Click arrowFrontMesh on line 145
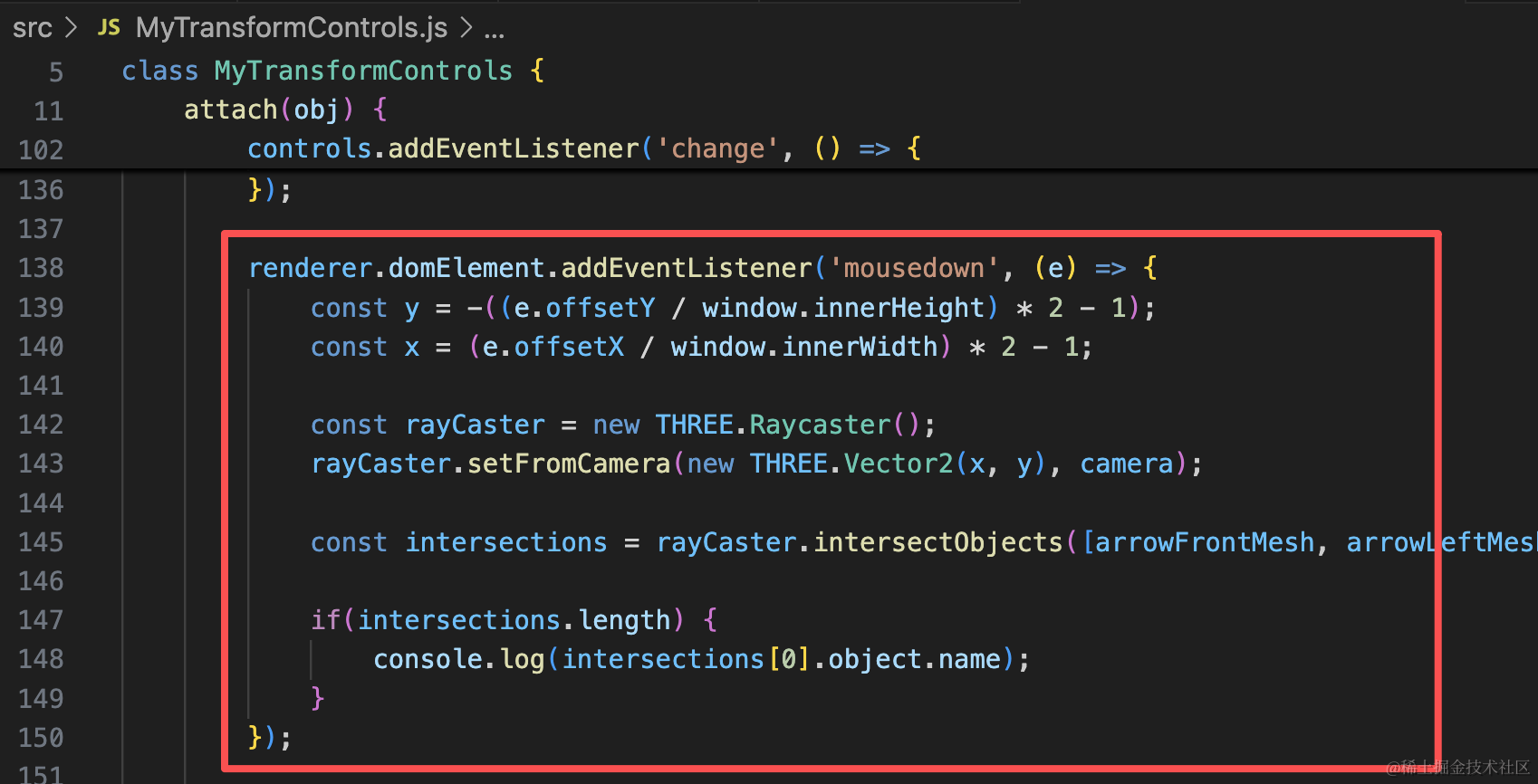The height and width of the screenshot is (784, 1538). tap(1205, 542)
